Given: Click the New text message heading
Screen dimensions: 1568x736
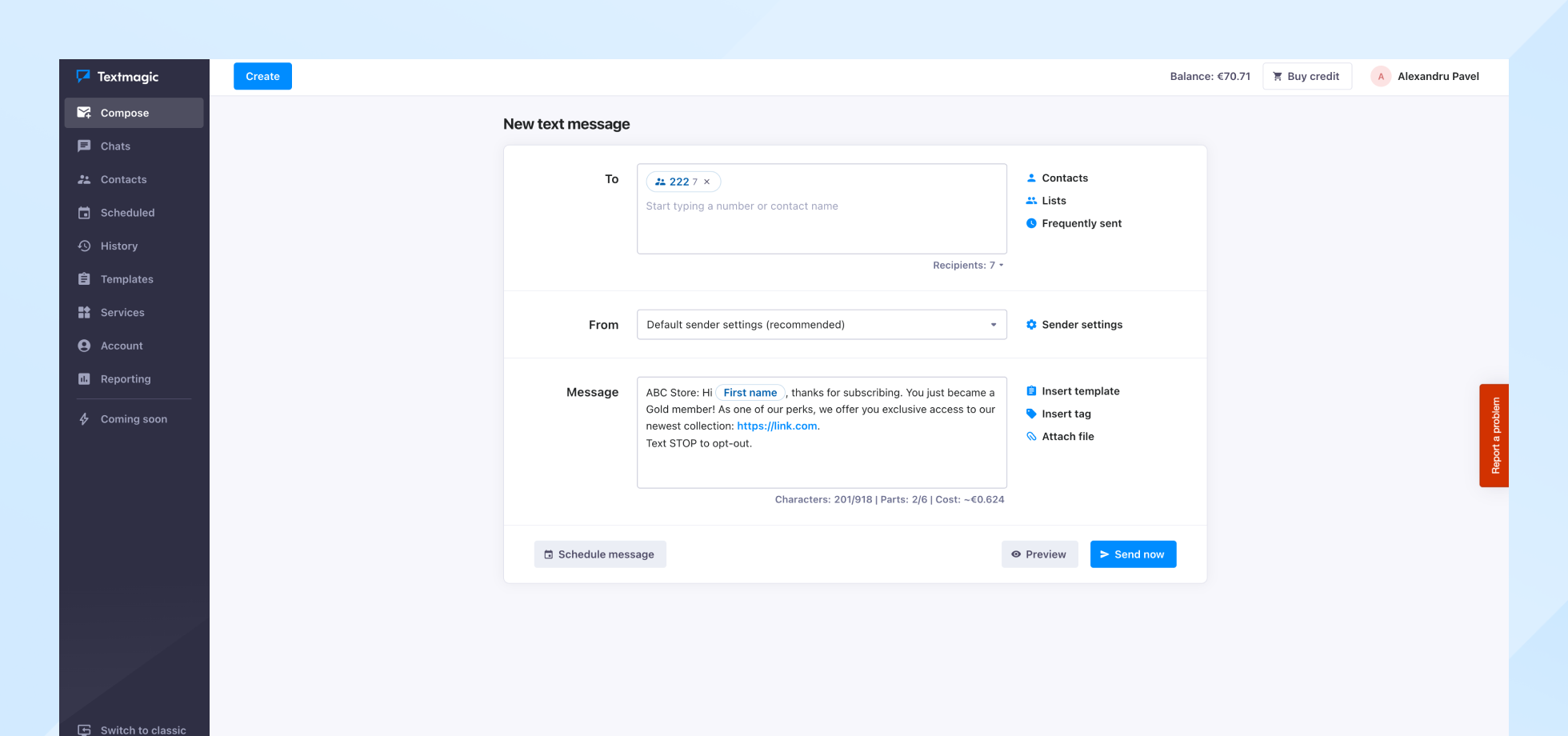Looking at the screenshot, I should [x=566, y=124].
